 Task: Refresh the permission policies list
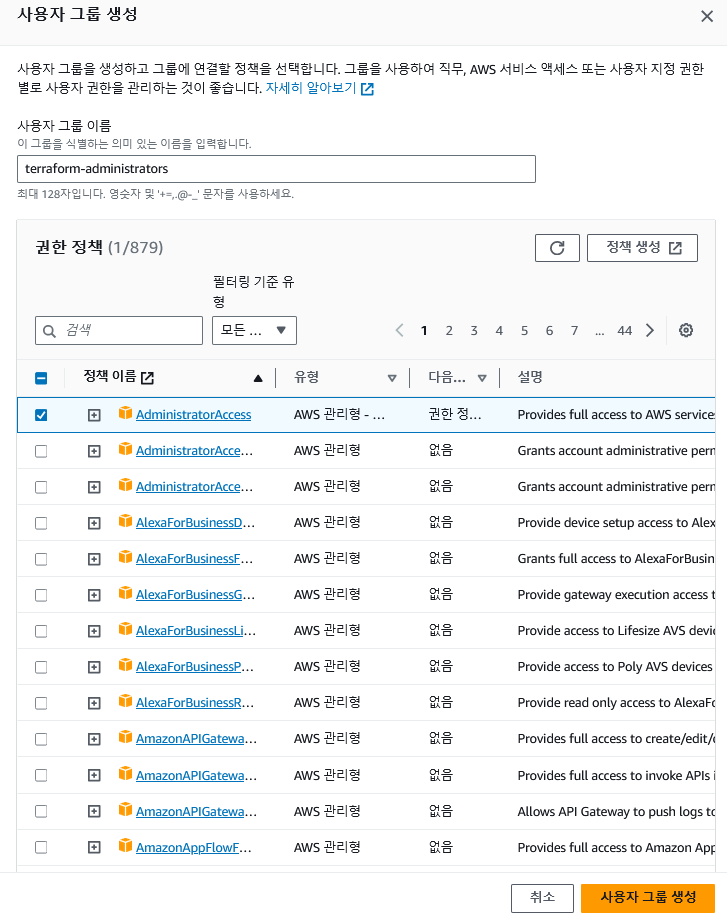click(x=557, y=248)
